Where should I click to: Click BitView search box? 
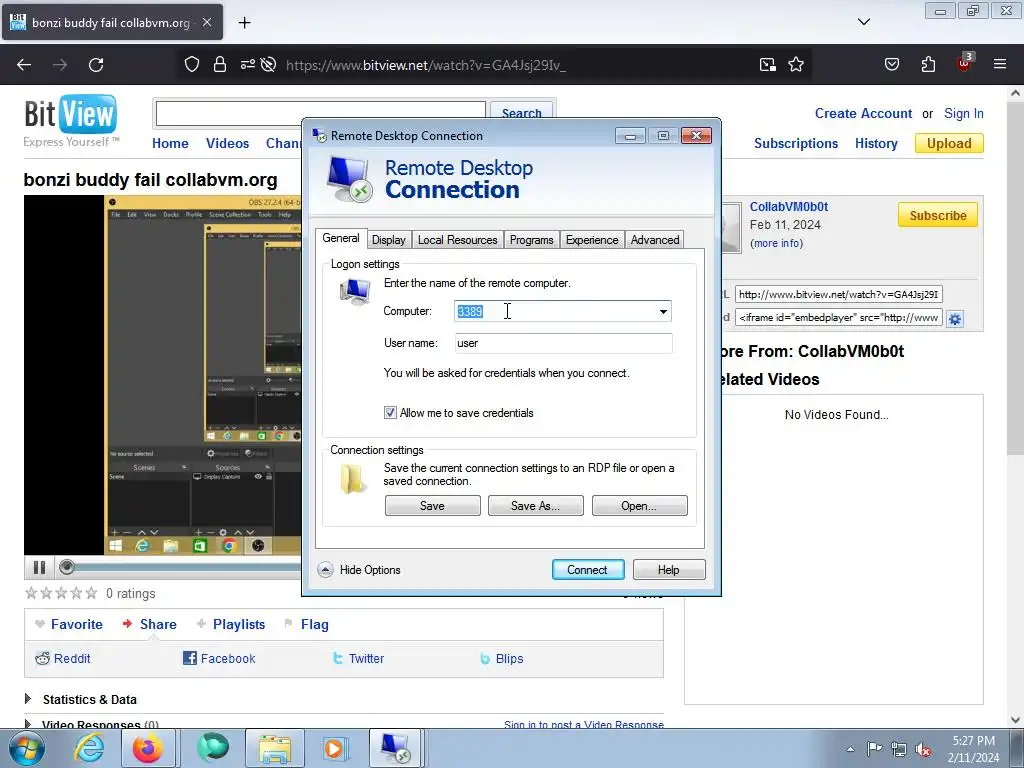(x=229, y=114)
